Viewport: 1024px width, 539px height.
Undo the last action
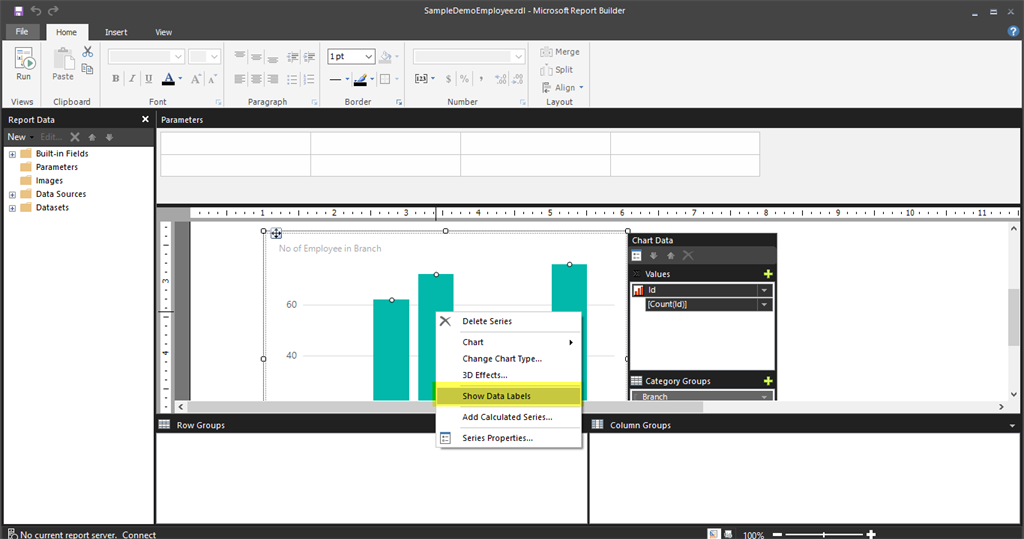36,10
